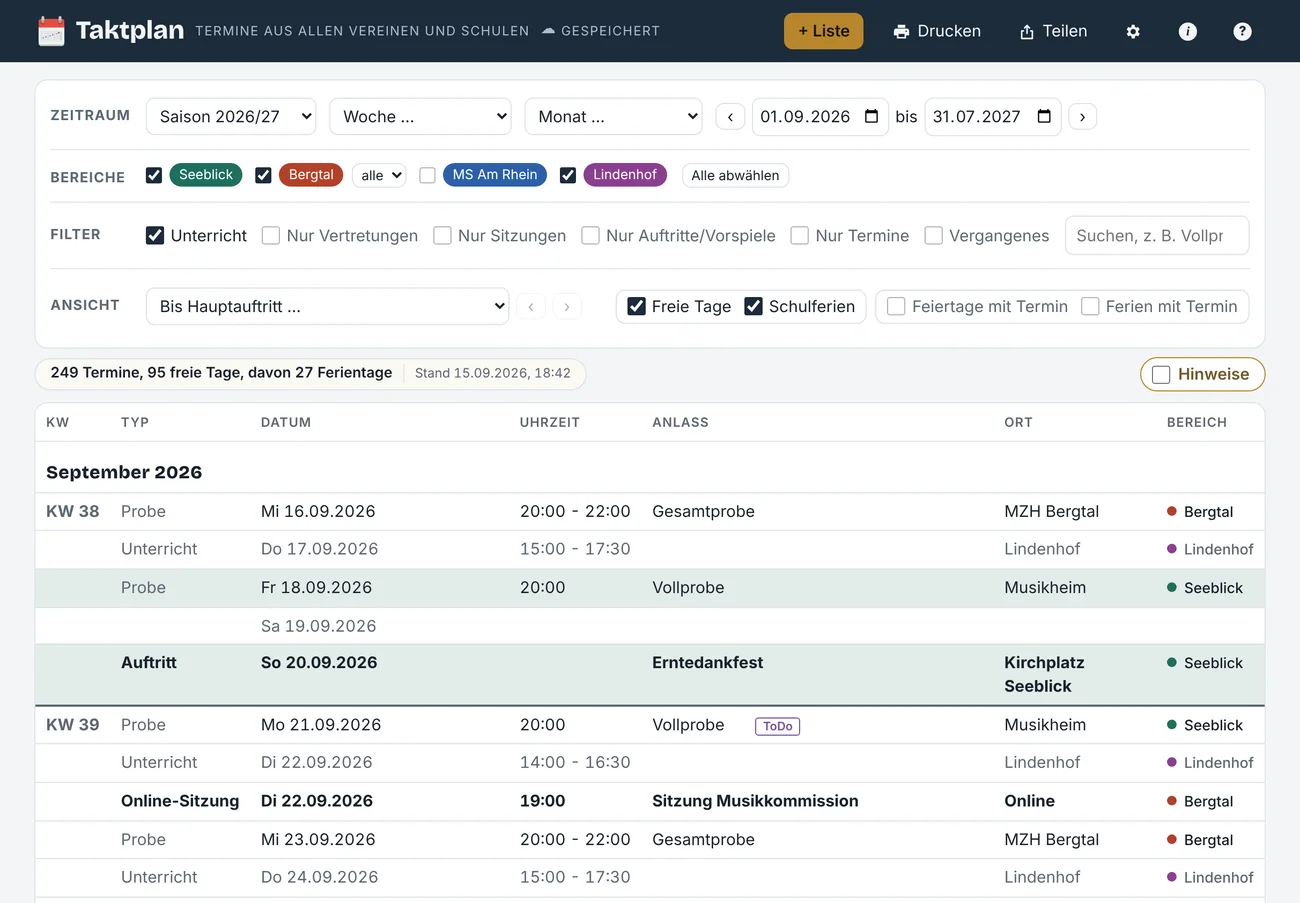The height and width of the screenshot is (903, 1300).
Task: Click the DATUM column header
Action: coord(286,422)
